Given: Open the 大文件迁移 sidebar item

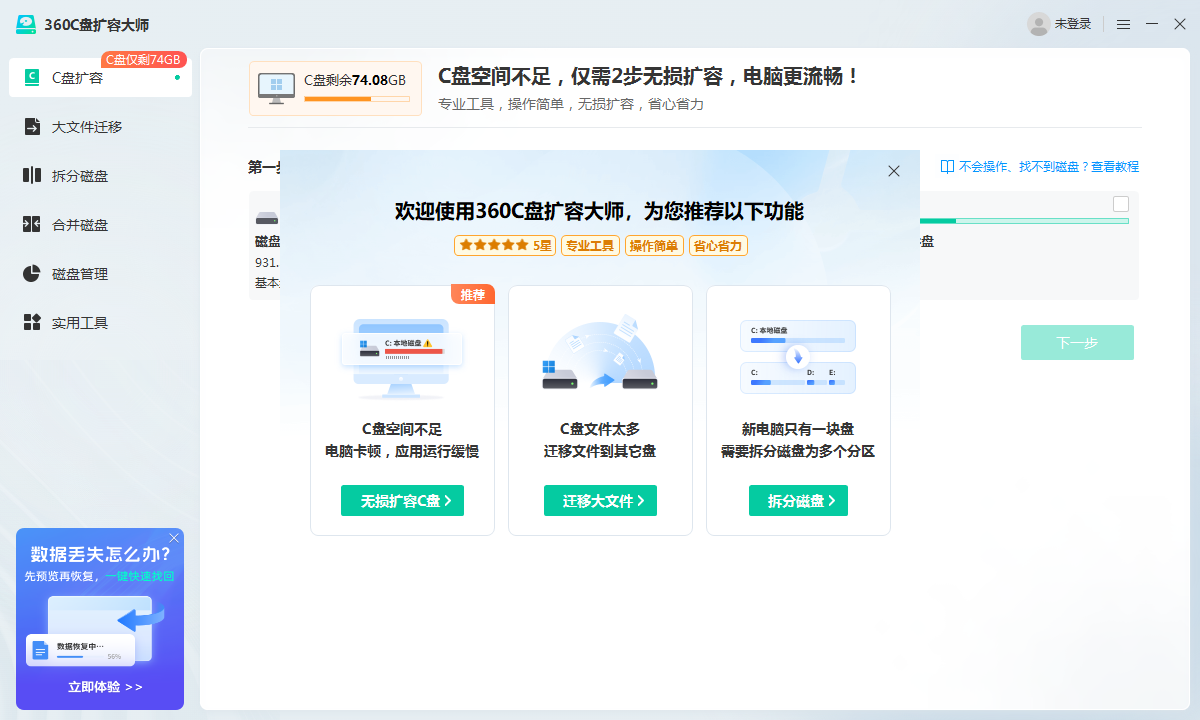Looking at the screenshot, I should 100,127.
